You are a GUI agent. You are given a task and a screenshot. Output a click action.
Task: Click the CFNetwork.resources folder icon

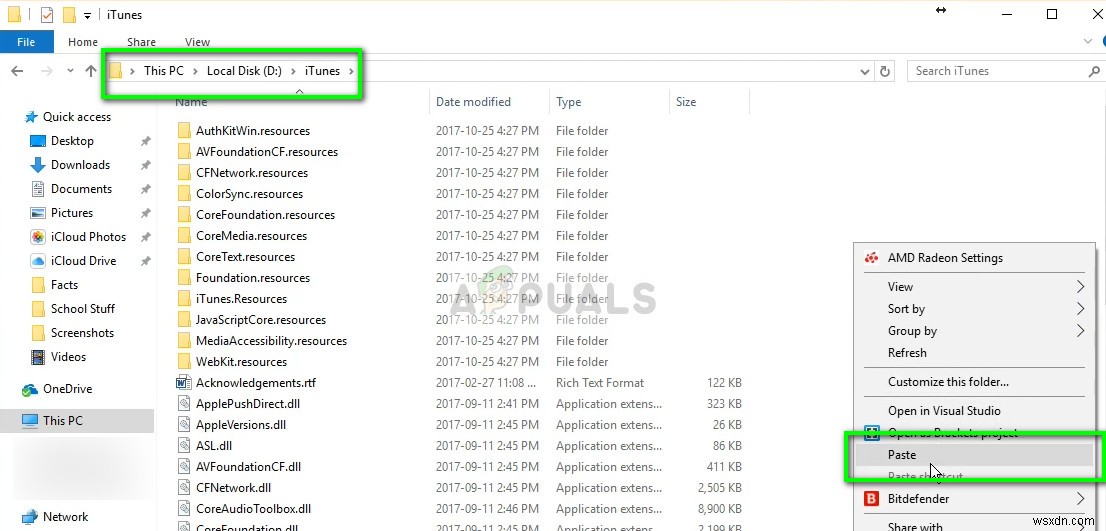click(184, 173)
